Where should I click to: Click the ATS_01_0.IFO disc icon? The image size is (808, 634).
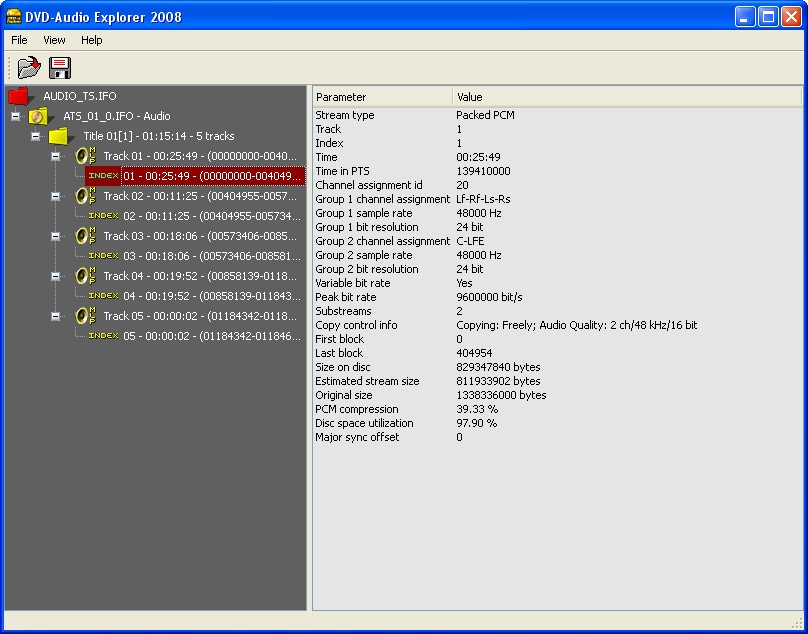point(39,116)
